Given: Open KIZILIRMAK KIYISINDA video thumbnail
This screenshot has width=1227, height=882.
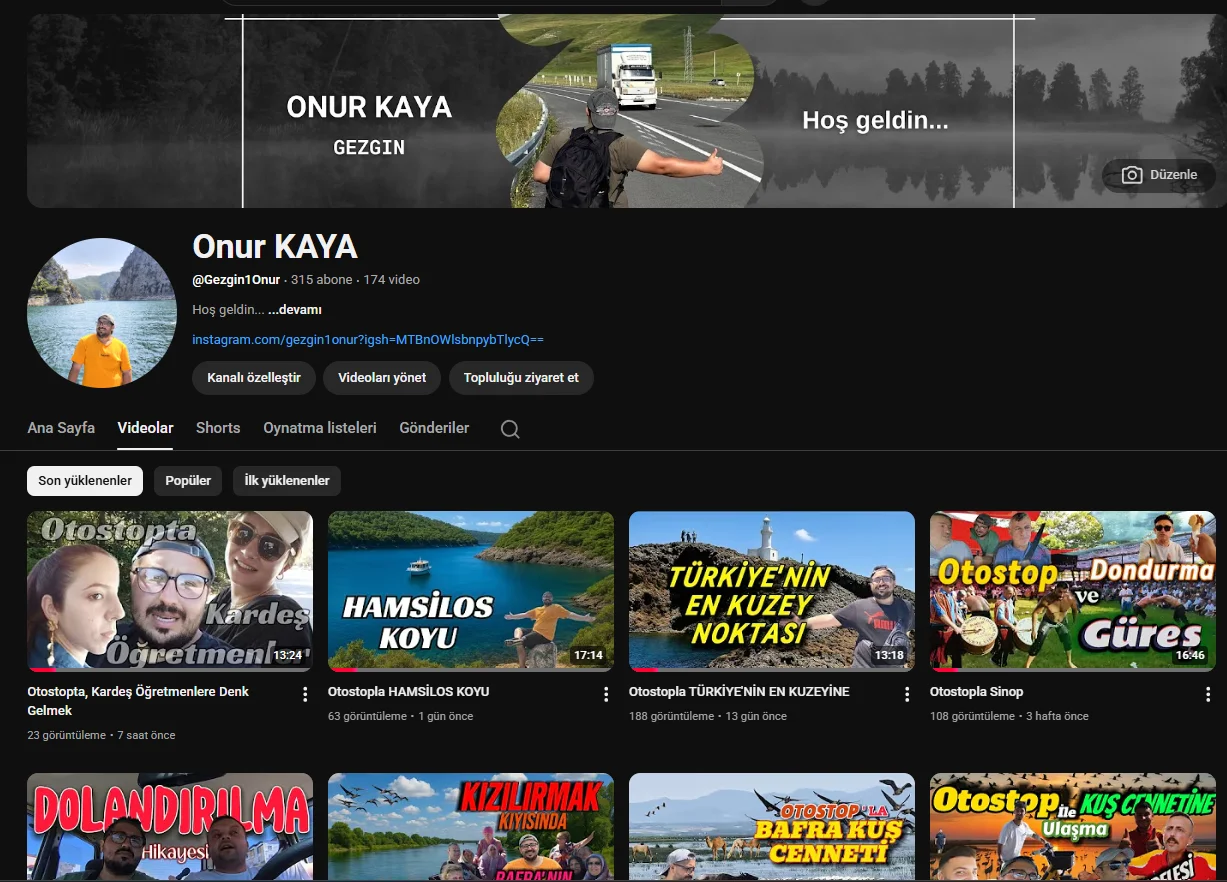Looking at the screenshot, I should 471,826.
